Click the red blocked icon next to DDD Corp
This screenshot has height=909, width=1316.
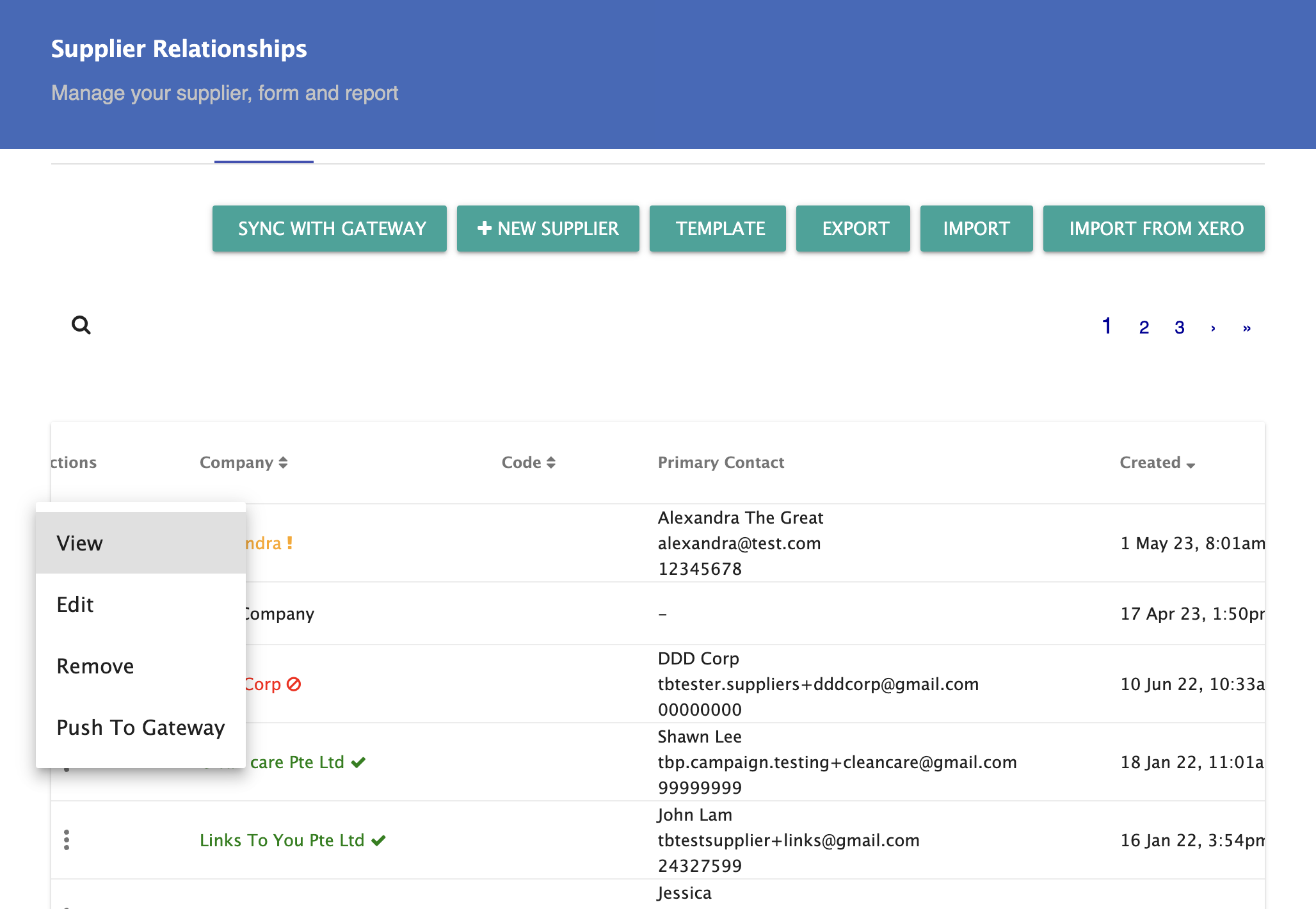coord(294,684)
